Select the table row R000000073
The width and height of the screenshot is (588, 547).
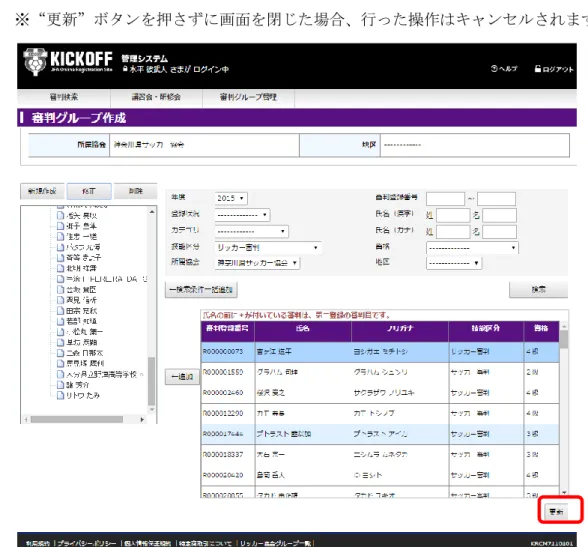coord(380,352)
